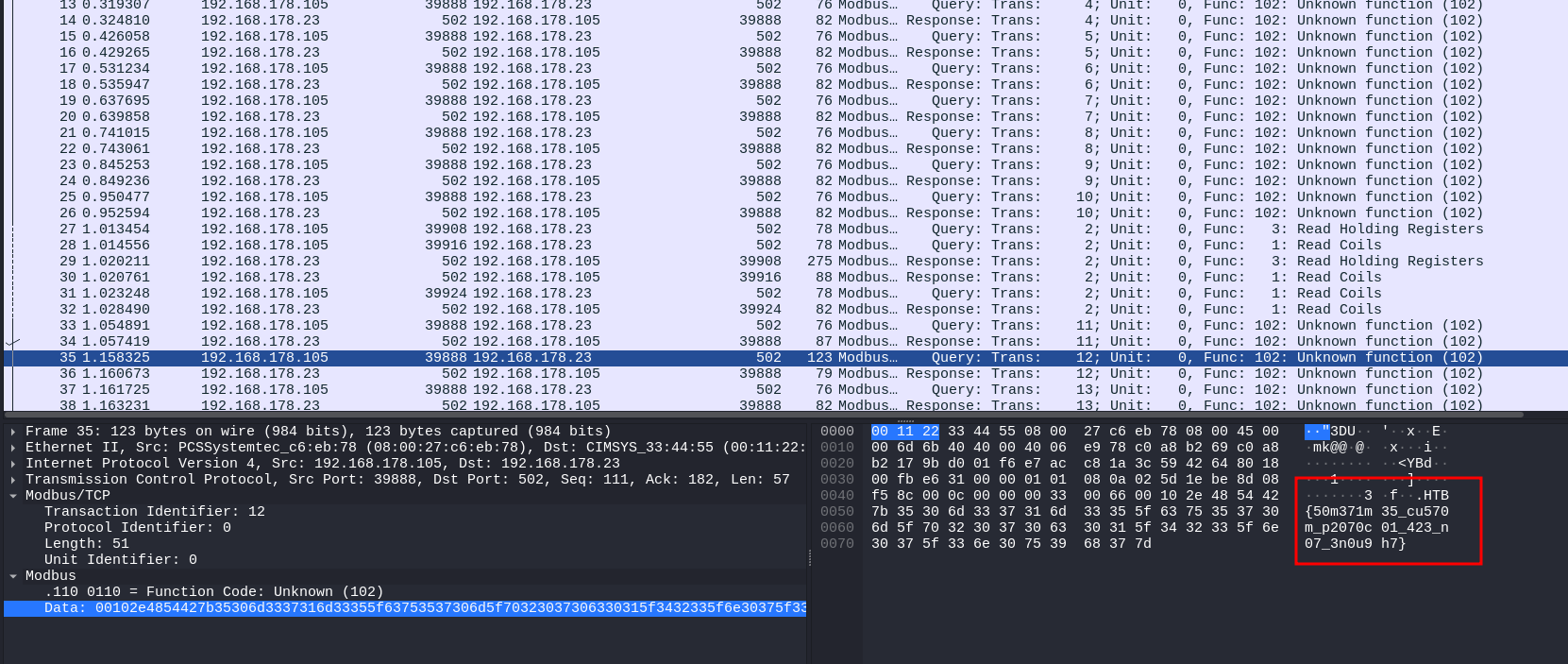Select highlighted packet 35 at 1.158325
Image resolution: width=1568 pixels, height=664 pixels.
pyautogui.click(x=784, y=357)
